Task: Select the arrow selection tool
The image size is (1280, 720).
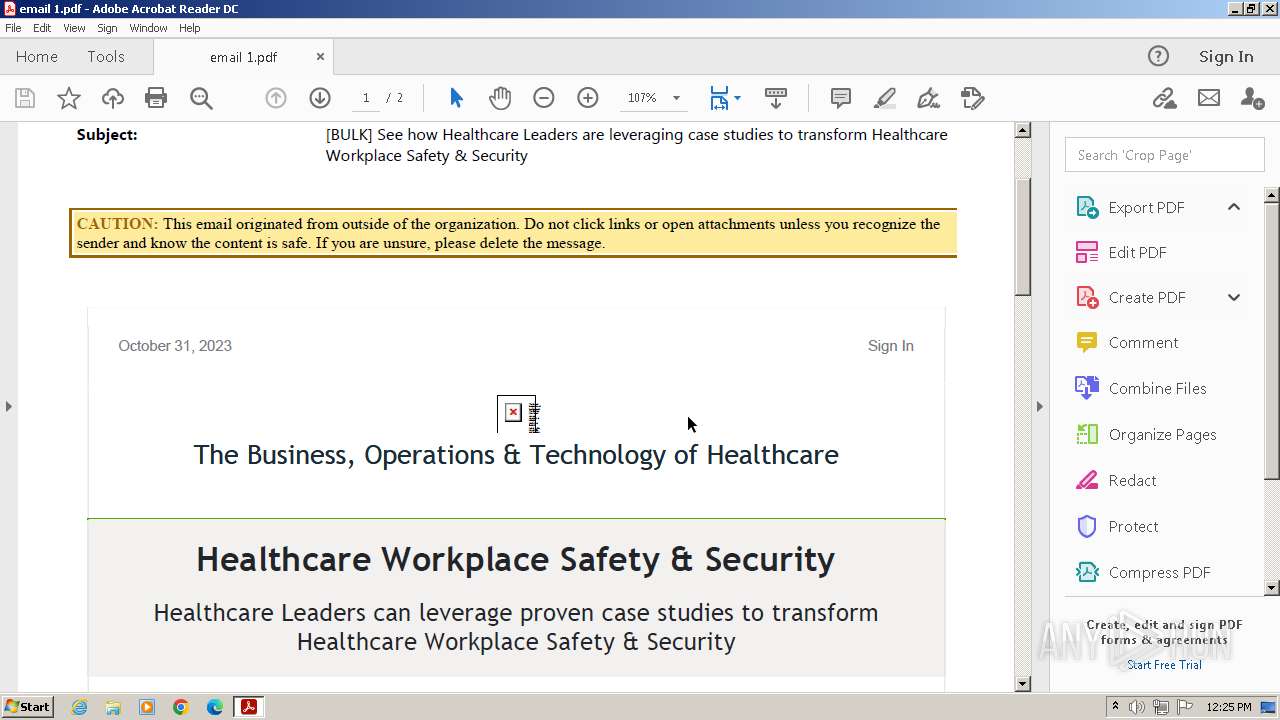Action: (x=456, y=98)
